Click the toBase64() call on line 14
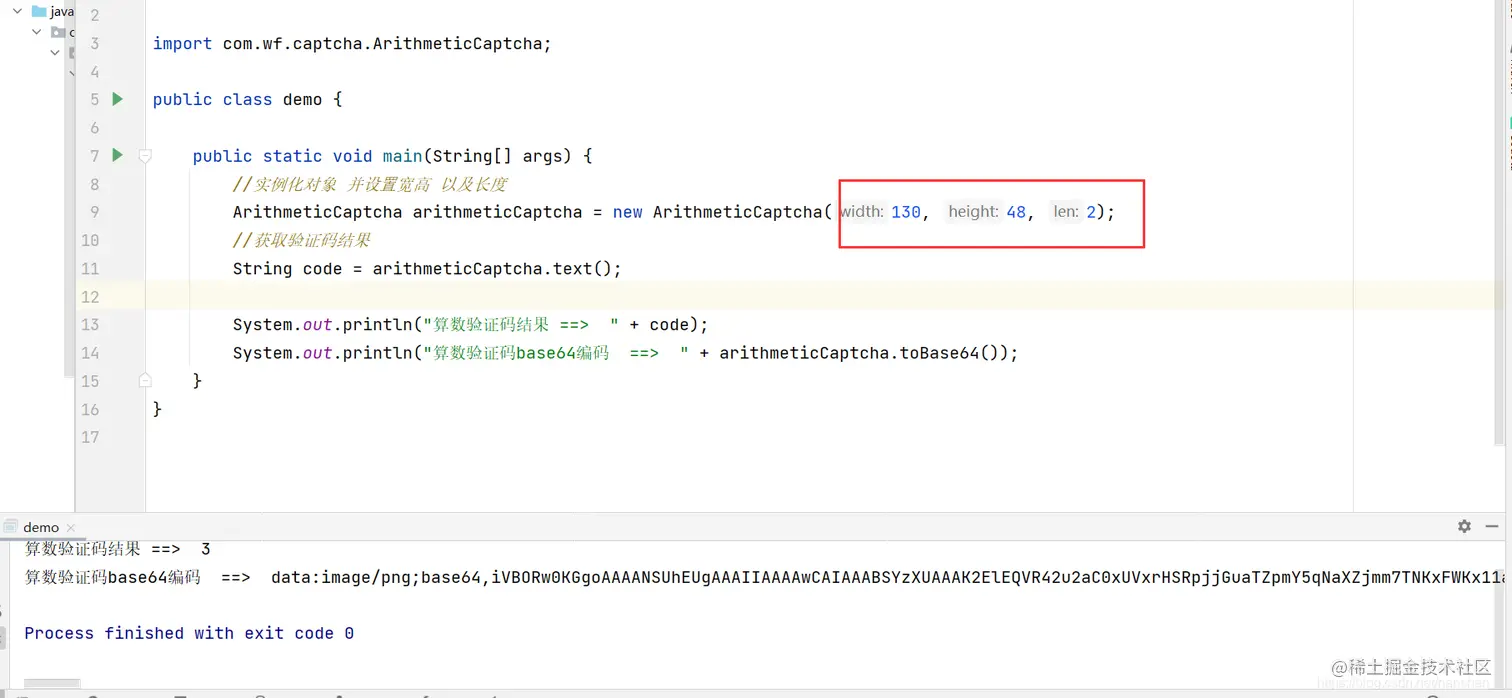 949,353
